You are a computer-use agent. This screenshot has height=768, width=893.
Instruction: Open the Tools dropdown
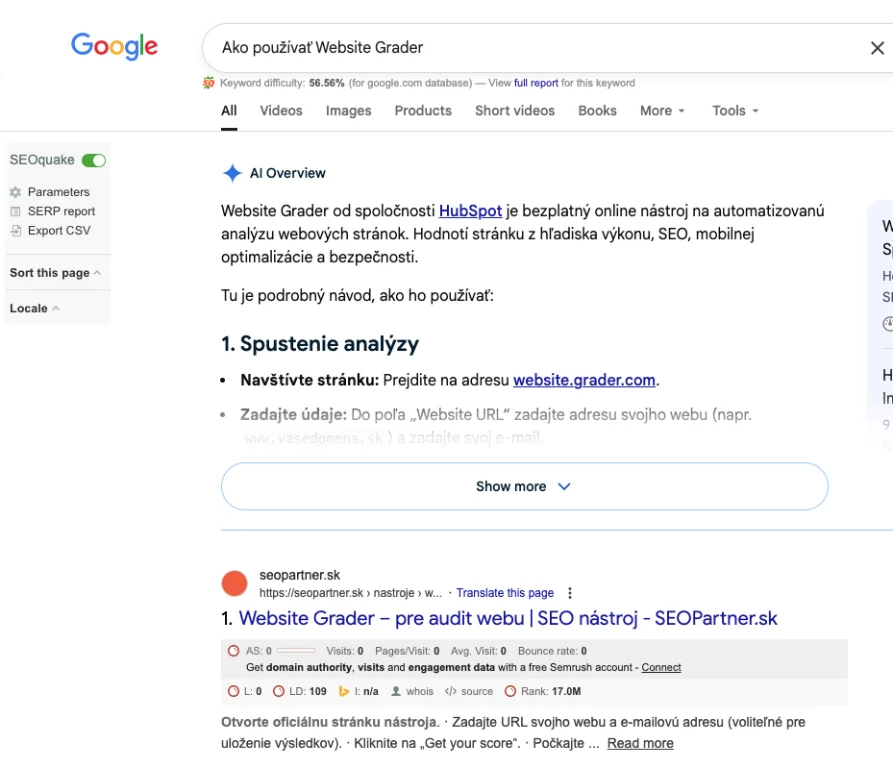pyautogui.click(x=735, y=111)
